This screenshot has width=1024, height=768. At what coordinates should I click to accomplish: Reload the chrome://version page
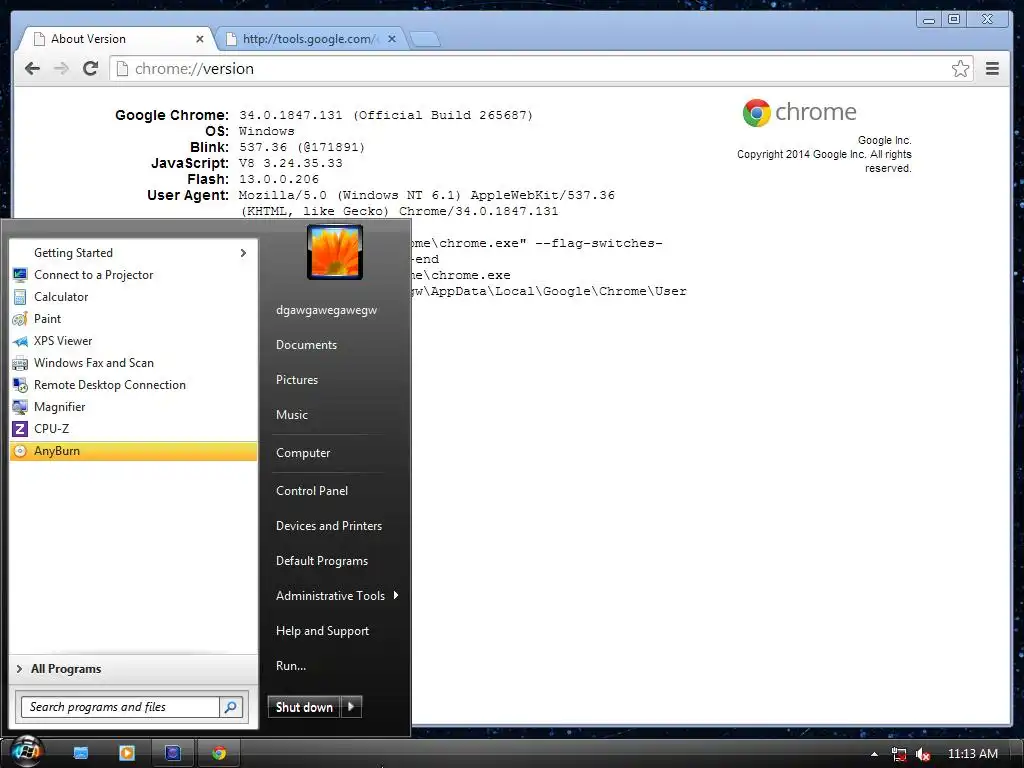(91, 69)
